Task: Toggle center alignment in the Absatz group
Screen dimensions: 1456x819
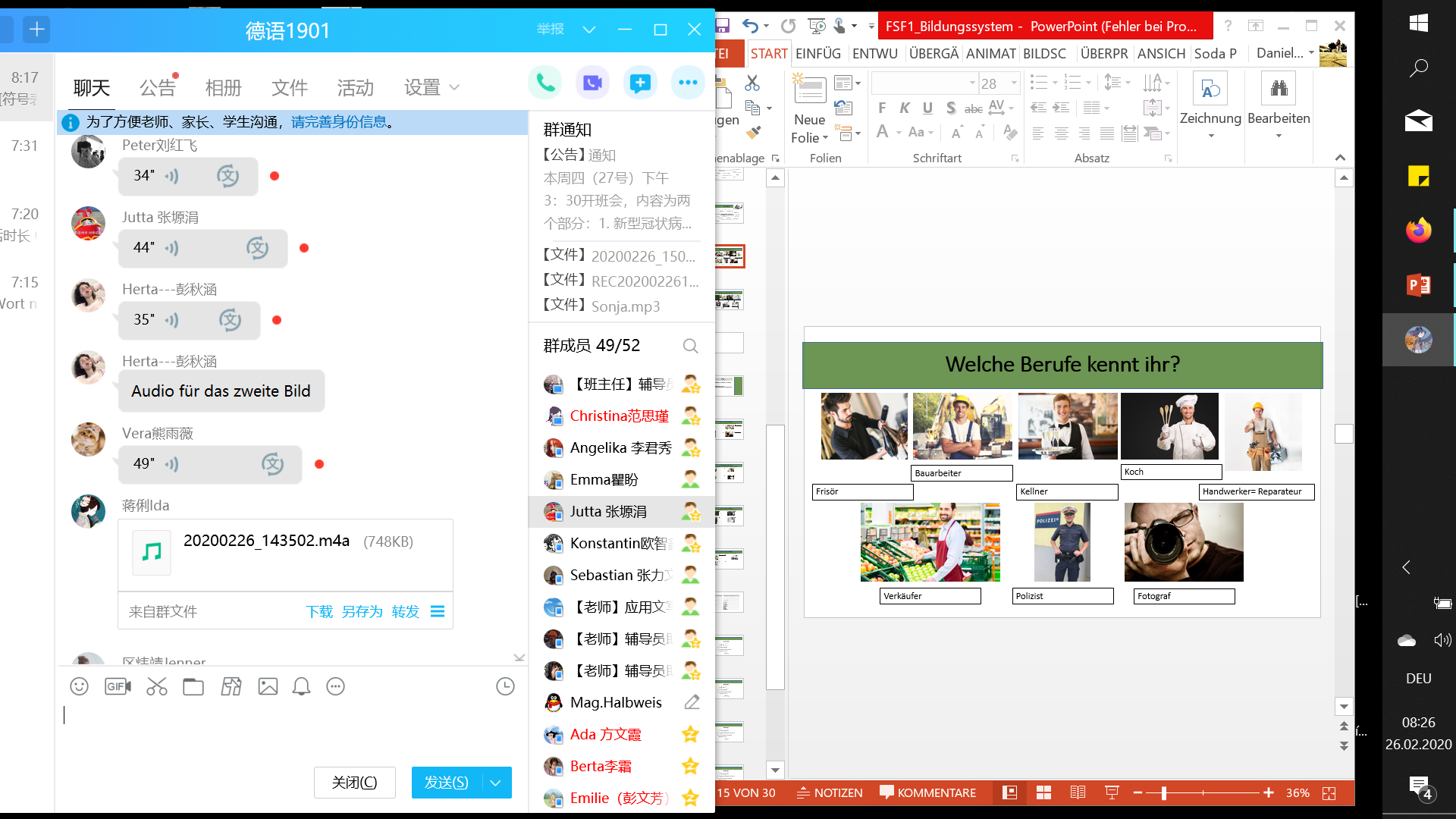Action: [x=1062, y=133]
